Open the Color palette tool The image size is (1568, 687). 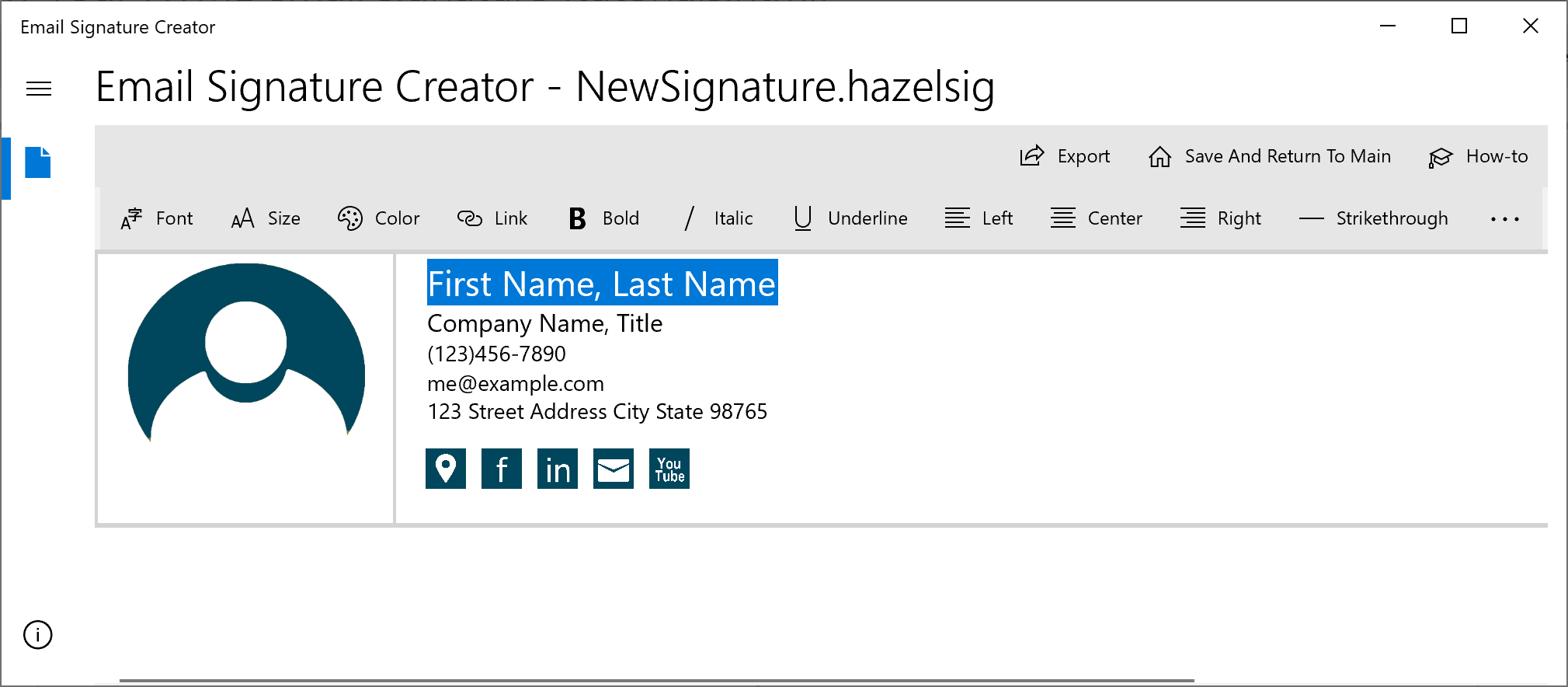[379, 218]
